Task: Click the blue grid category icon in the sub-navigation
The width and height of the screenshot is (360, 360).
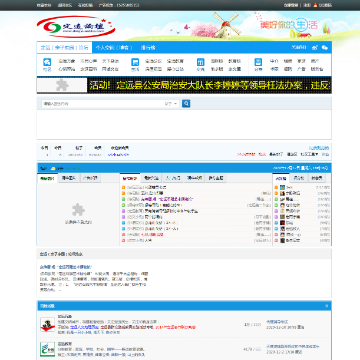Action: pyautogui.click(x=200, y=62)
